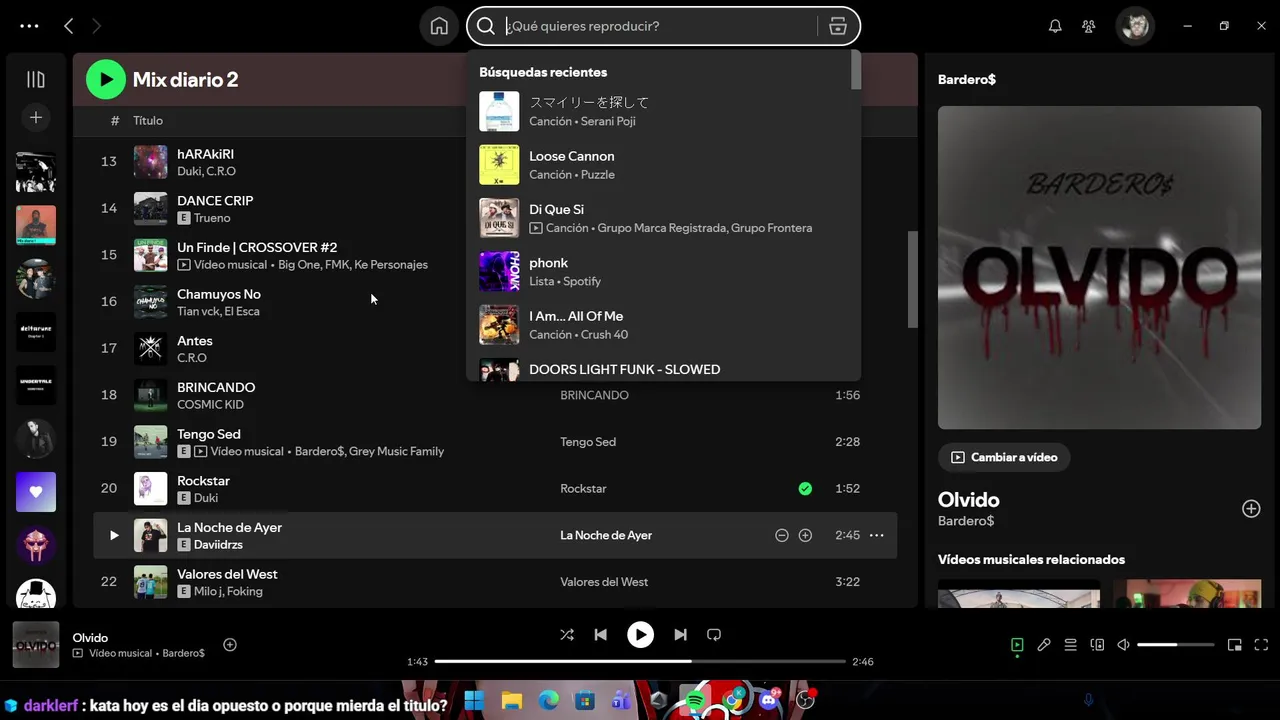Select track BRINCANDO
Viewport: 1280px width, 720px height.
pyautogui.click(x=216, y=387)
